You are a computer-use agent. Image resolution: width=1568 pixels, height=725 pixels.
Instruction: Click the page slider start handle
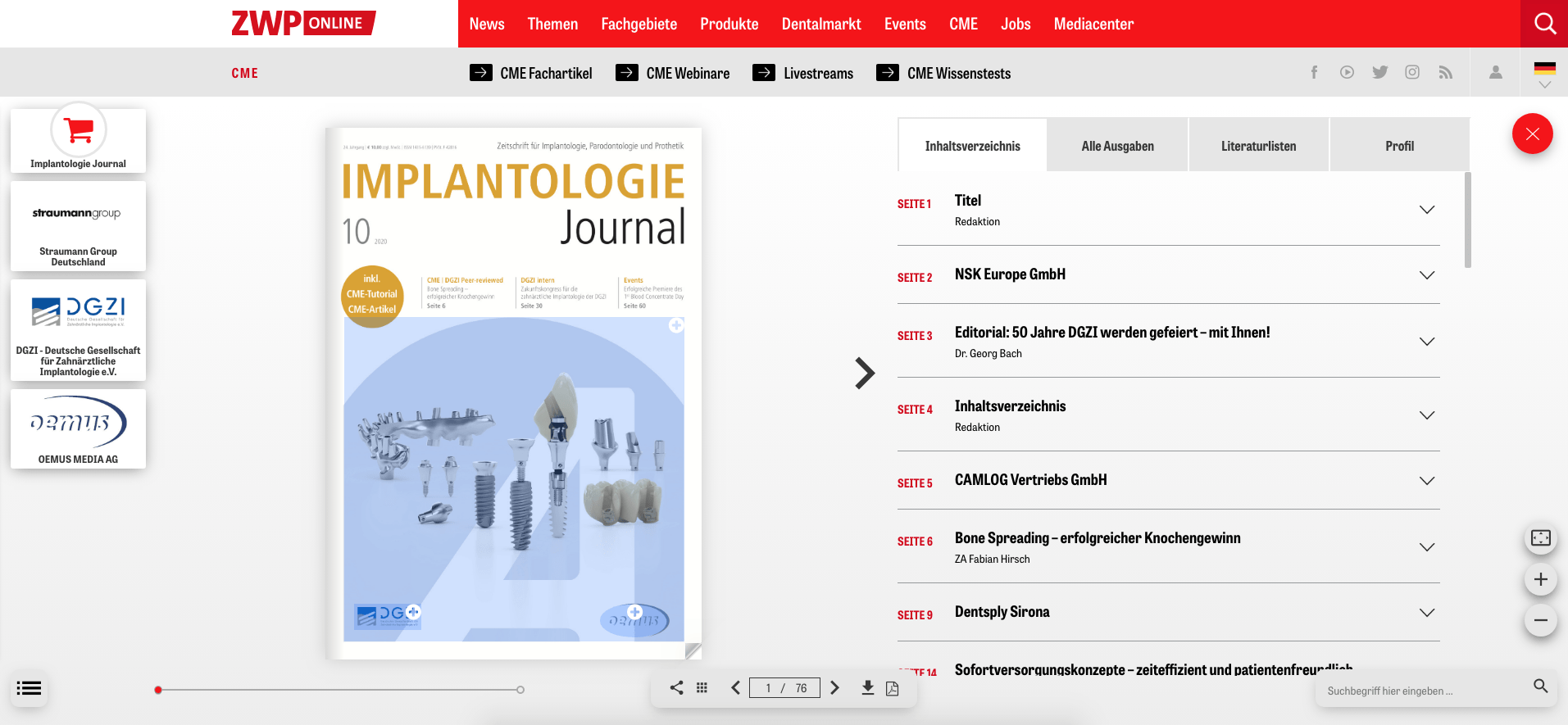tap(158, 690)
